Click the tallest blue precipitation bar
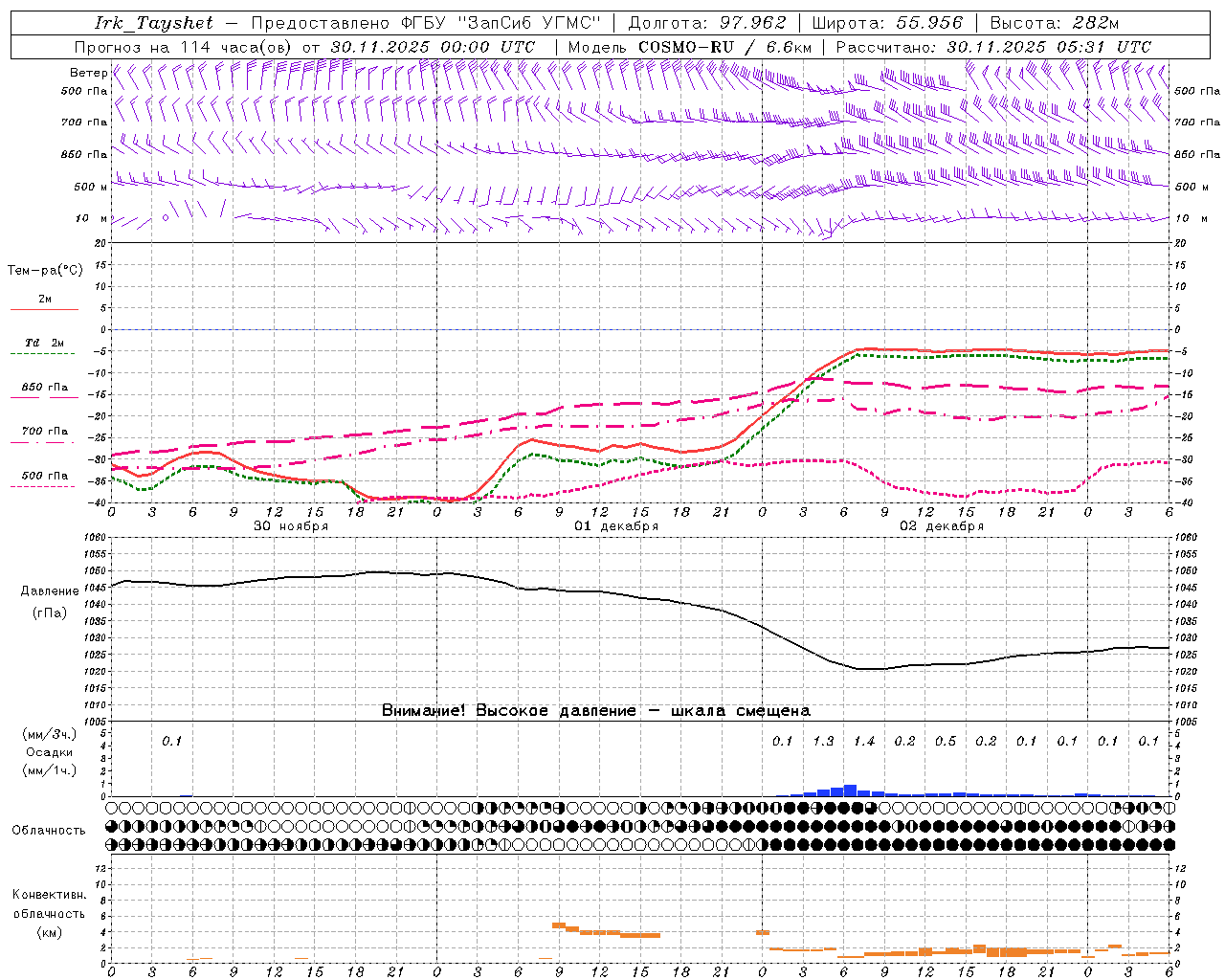Screen dimensions: 1225x980 [x=850, y=791]
